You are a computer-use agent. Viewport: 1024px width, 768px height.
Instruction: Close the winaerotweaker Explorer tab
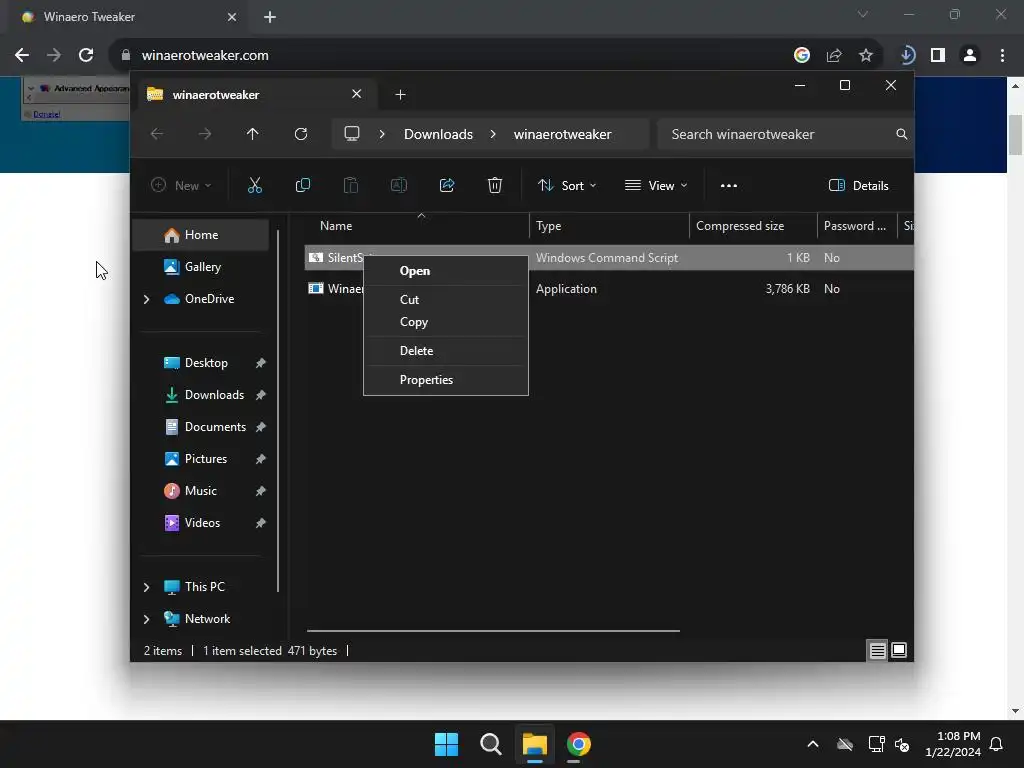tap(357, 94)
